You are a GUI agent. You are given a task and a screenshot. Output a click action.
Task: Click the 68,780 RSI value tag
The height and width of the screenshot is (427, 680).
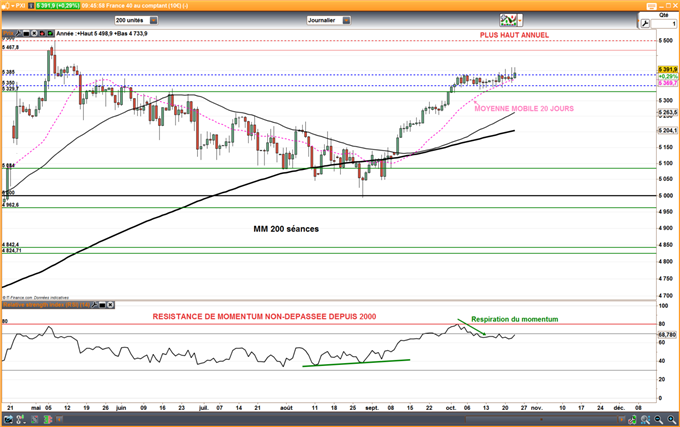(667, 335)
